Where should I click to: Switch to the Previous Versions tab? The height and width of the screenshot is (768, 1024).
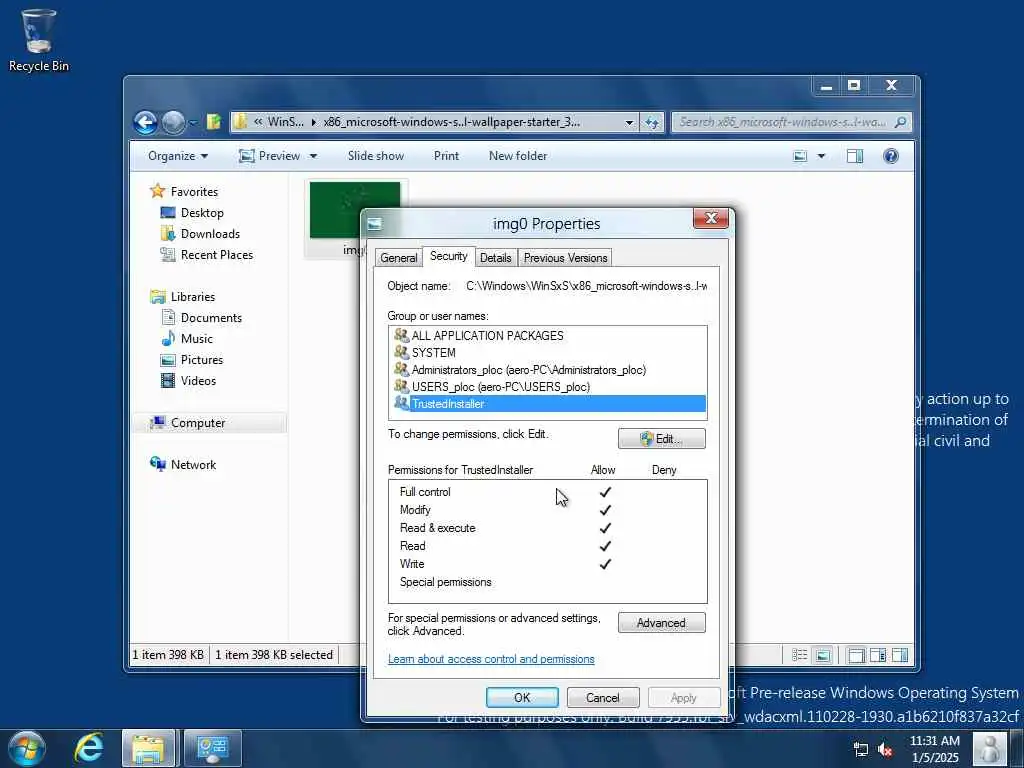click(x=566, y=258)
